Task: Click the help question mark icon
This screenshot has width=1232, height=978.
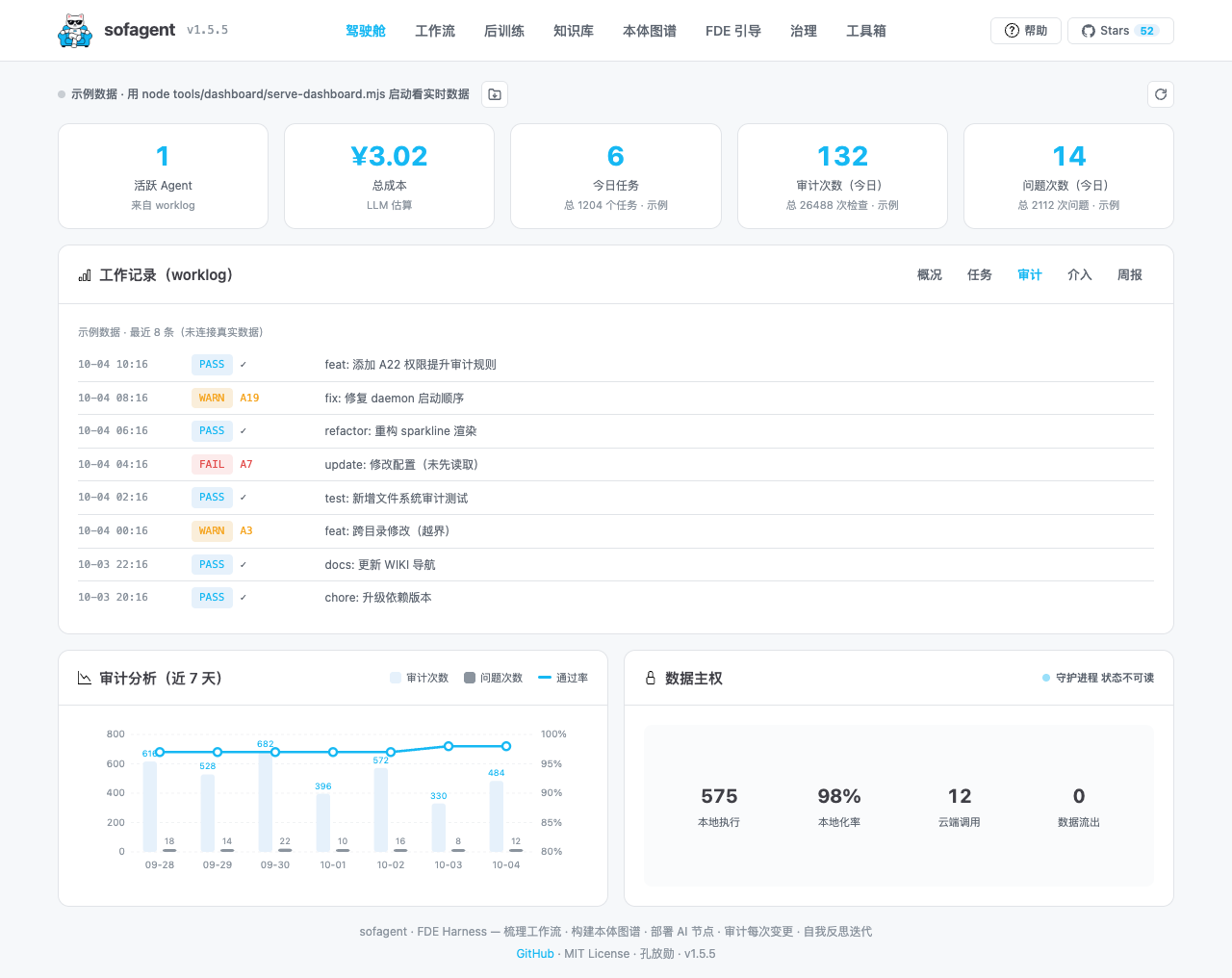Action: pyautogui.click(x=1012, y=31)
